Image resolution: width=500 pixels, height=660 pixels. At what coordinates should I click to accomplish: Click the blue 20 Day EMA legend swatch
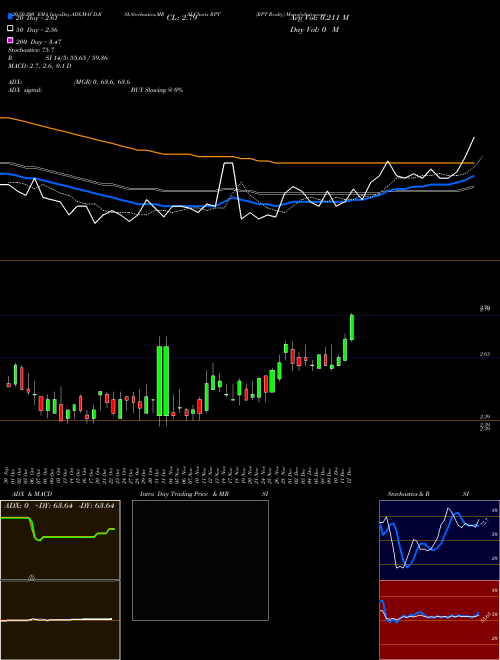[x=10, y=17]
